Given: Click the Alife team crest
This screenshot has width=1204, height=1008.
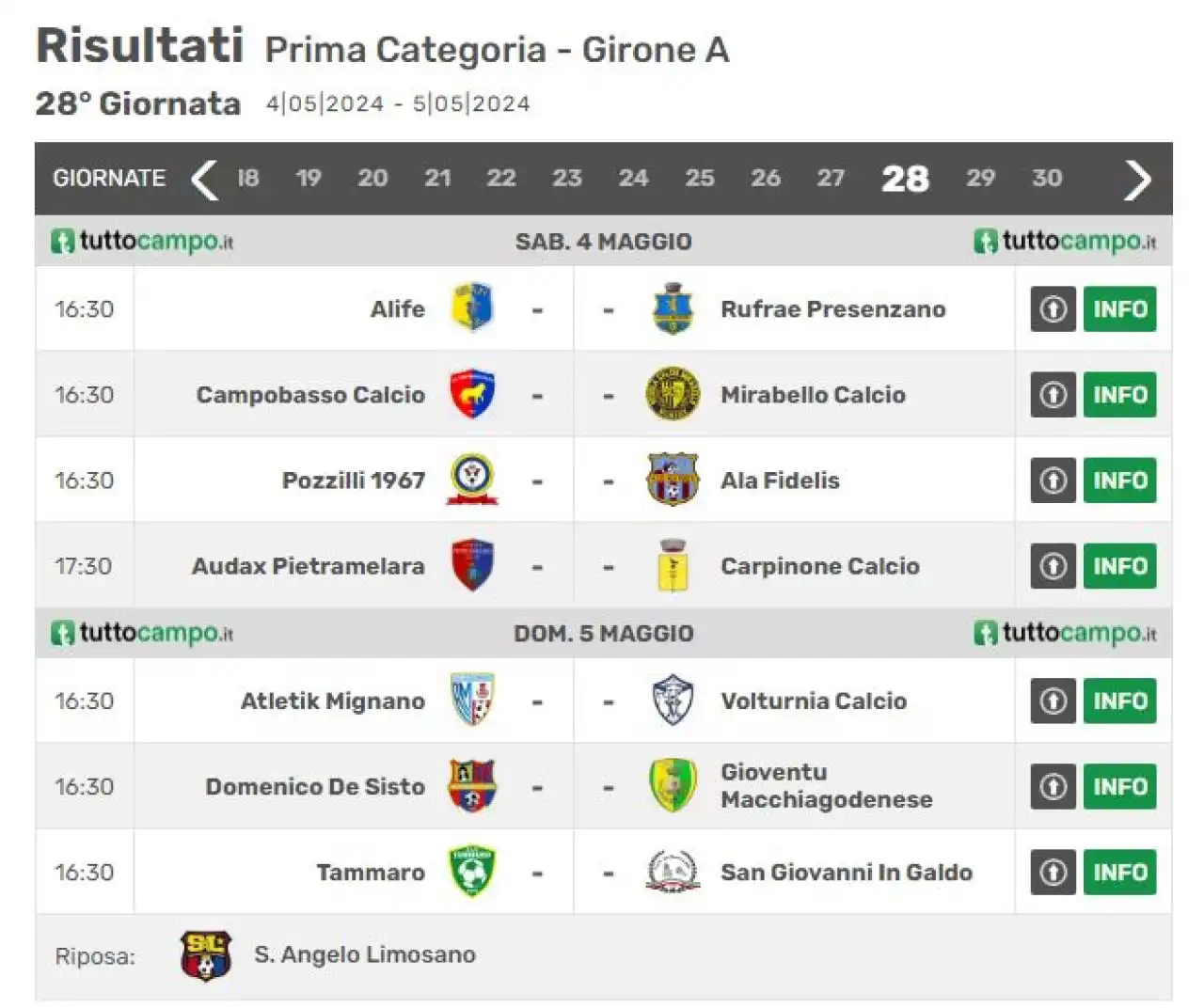Looking at the screenshot, I should 472,308.
